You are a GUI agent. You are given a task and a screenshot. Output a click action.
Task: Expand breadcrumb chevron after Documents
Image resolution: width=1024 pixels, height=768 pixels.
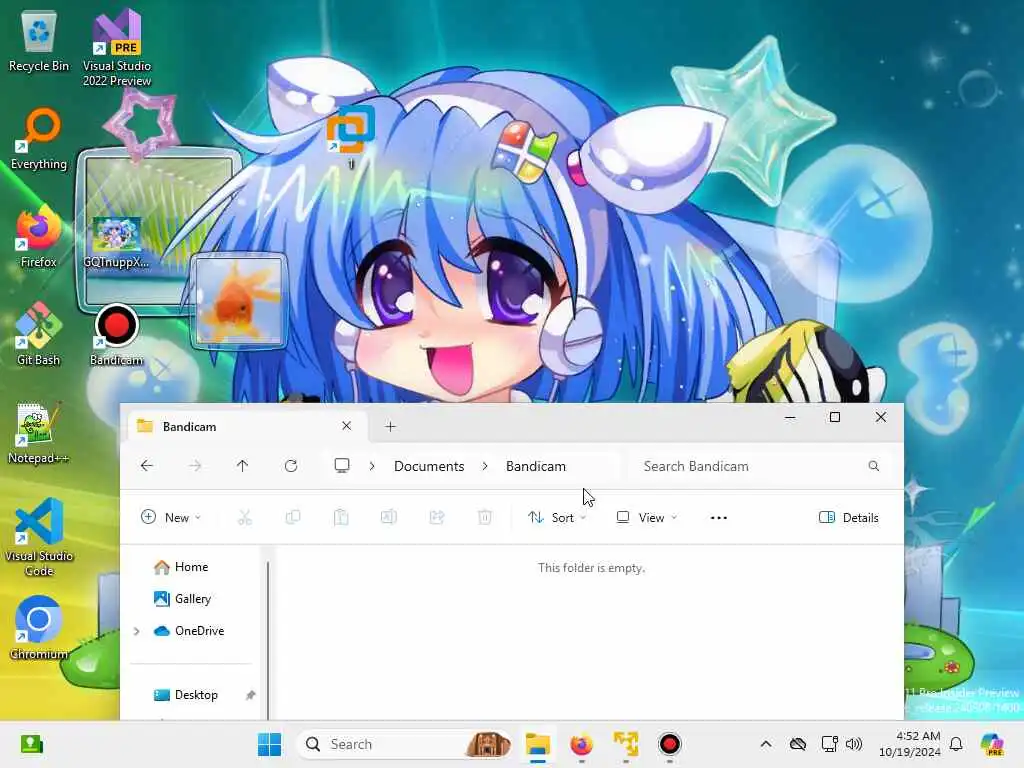click(485, 466)
